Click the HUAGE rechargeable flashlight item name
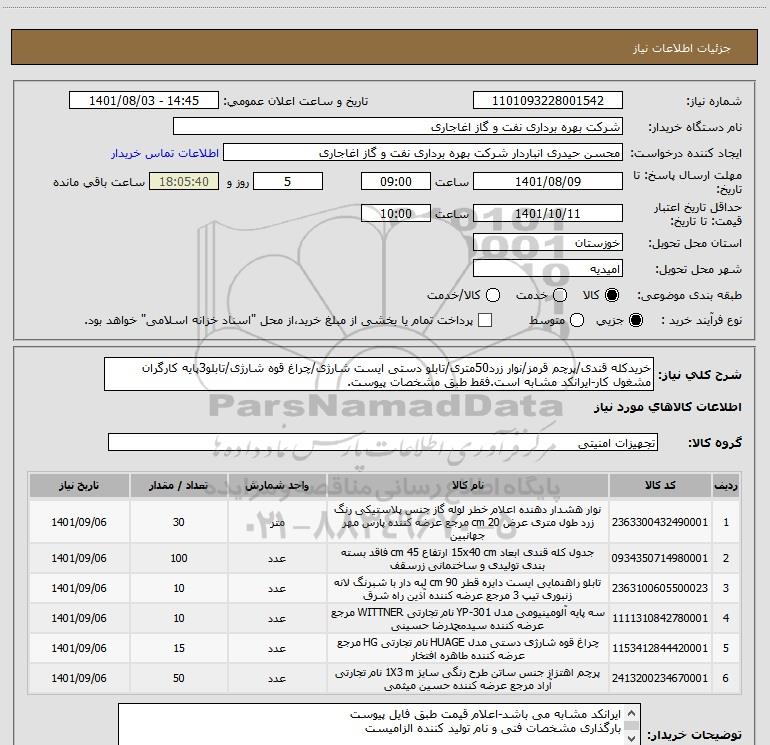Image resolution: width=770 pixels, height=745 pixels. [468, 648]
